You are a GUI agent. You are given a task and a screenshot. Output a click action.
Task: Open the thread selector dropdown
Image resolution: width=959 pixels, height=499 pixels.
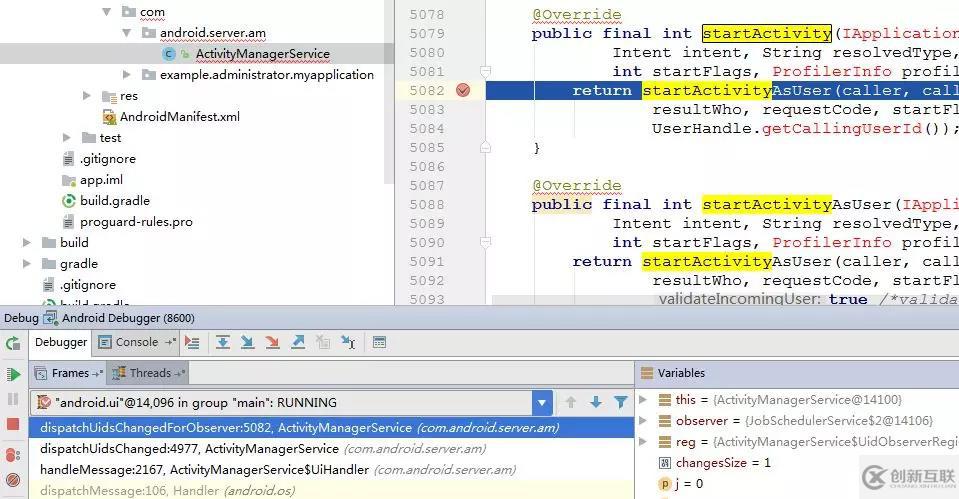[542, 403]
